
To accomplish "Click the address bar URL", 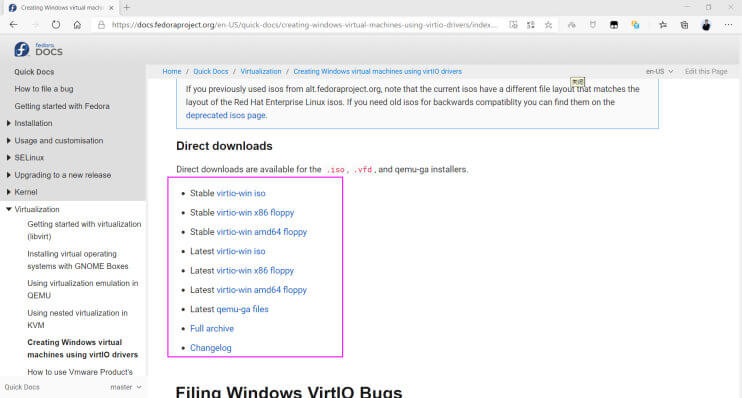I will (x=304, y=25).
